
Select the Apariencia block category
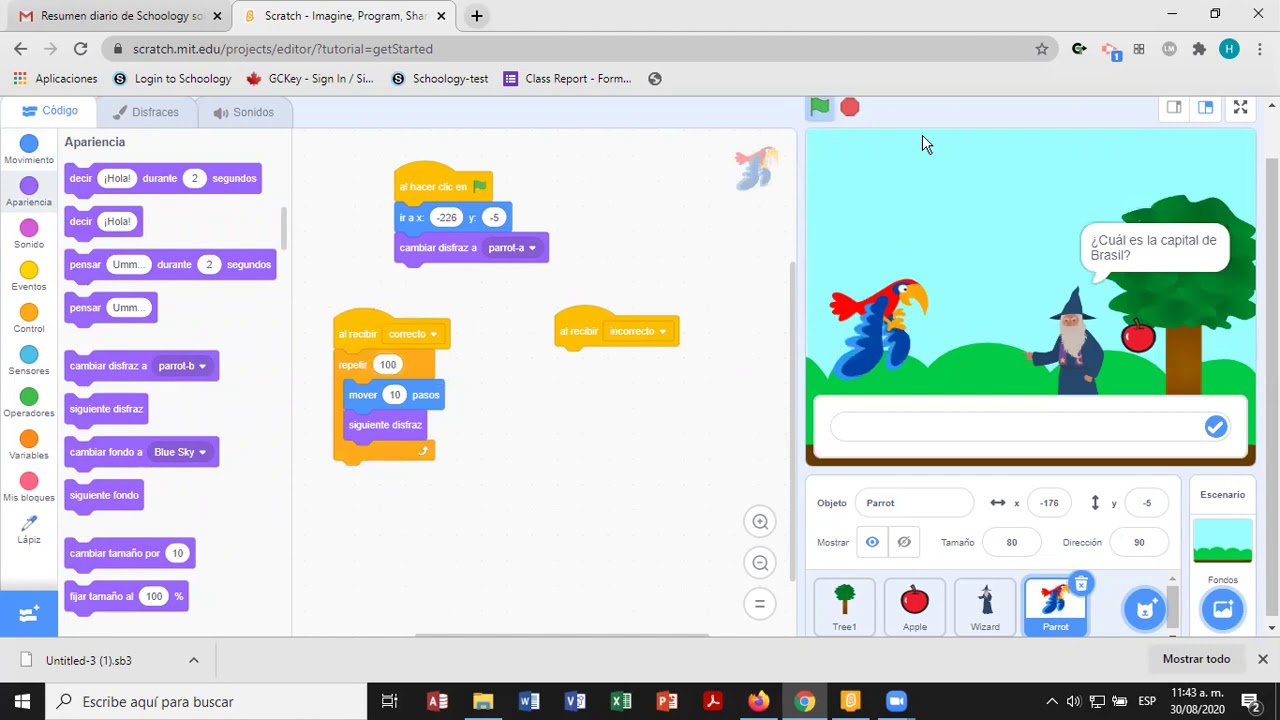(29, 192)
